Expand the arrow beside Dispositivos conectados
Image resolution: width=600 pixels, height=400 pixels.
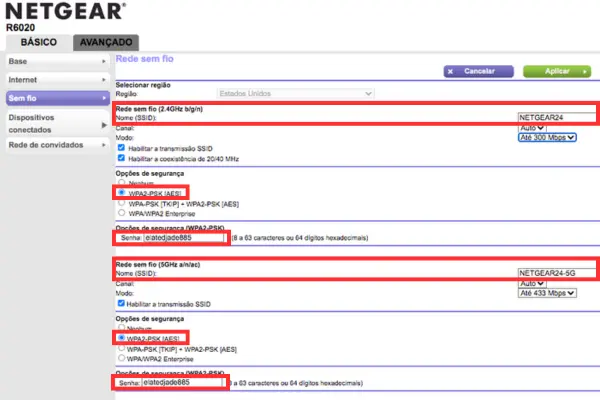[104, 125]
